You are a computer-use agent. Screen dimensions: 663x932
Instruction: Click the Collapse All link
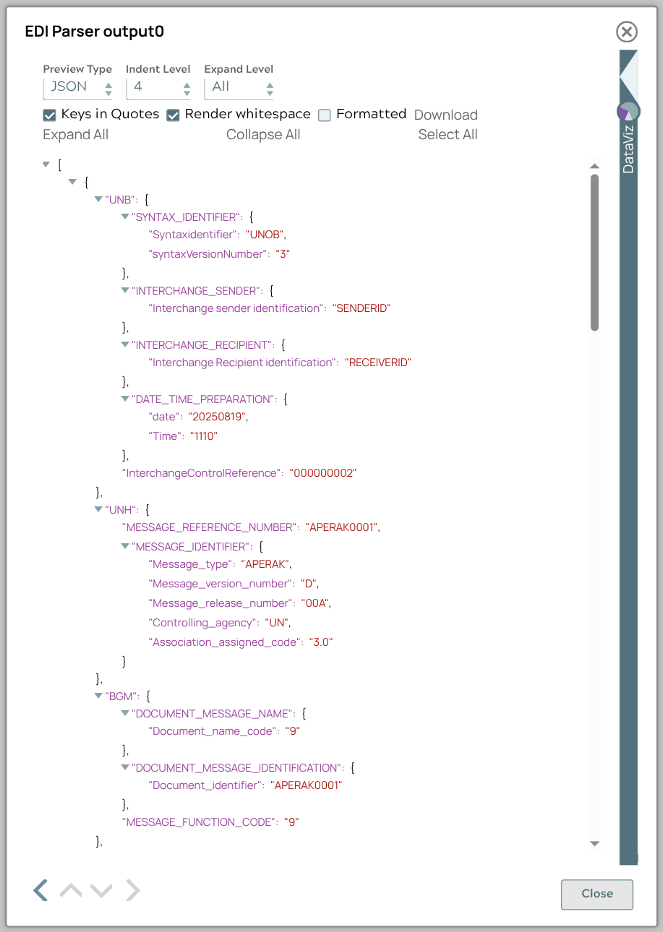tap(263, 135)
